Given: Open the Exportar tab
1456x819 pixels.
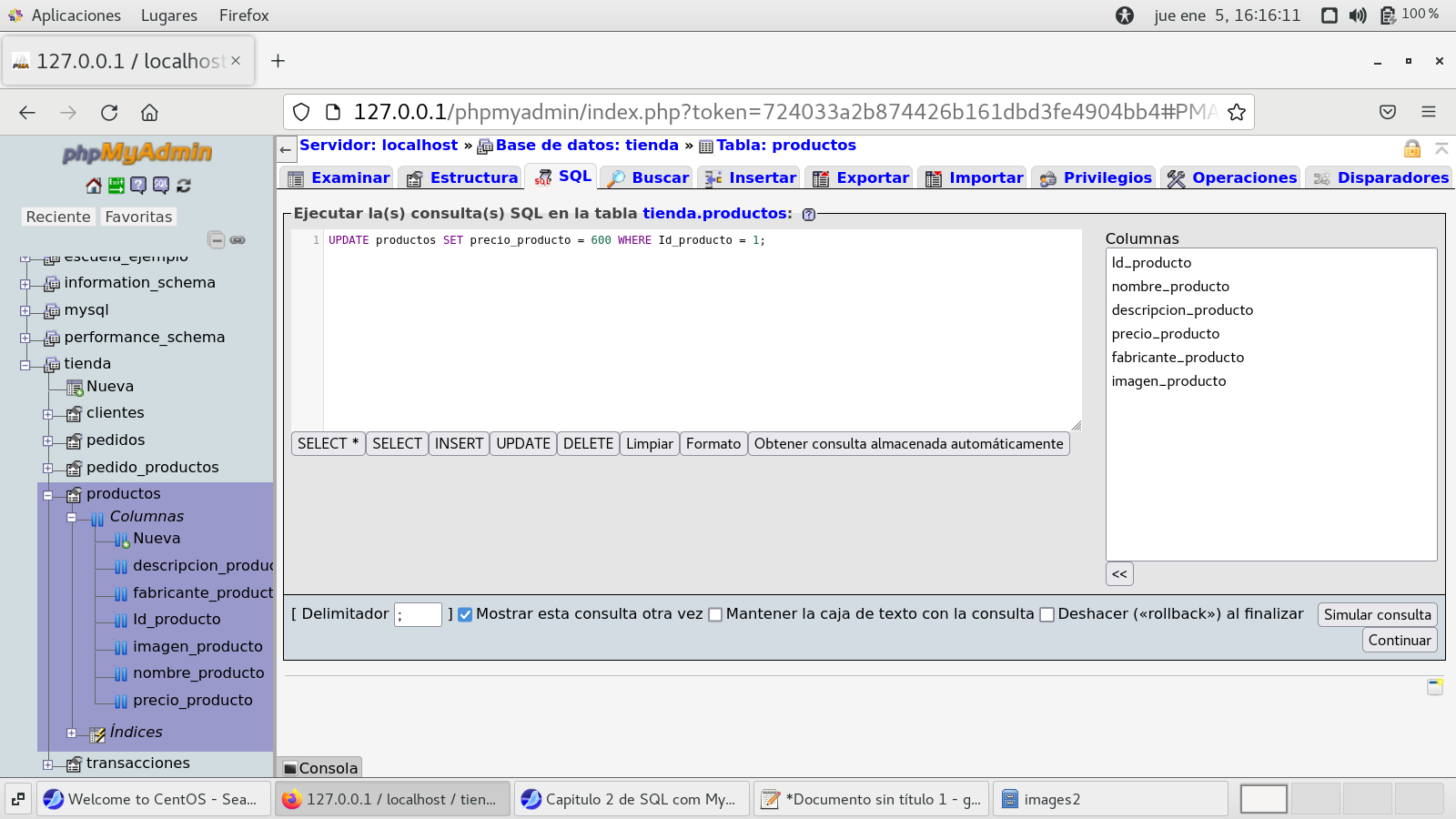Looking at the screenshot, I should click(x=861, y=177).
